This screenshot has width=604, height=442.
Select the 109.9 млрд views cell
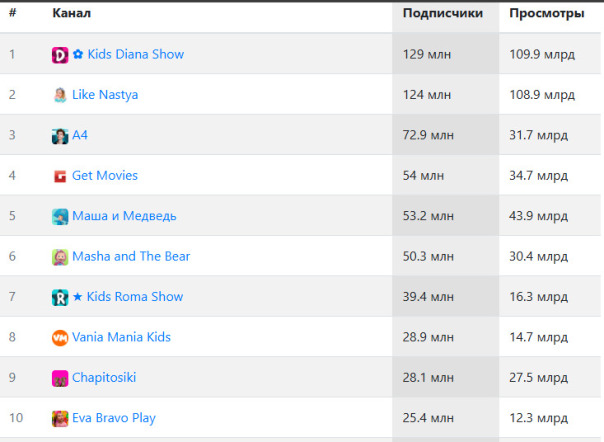(x=550, y=54)
